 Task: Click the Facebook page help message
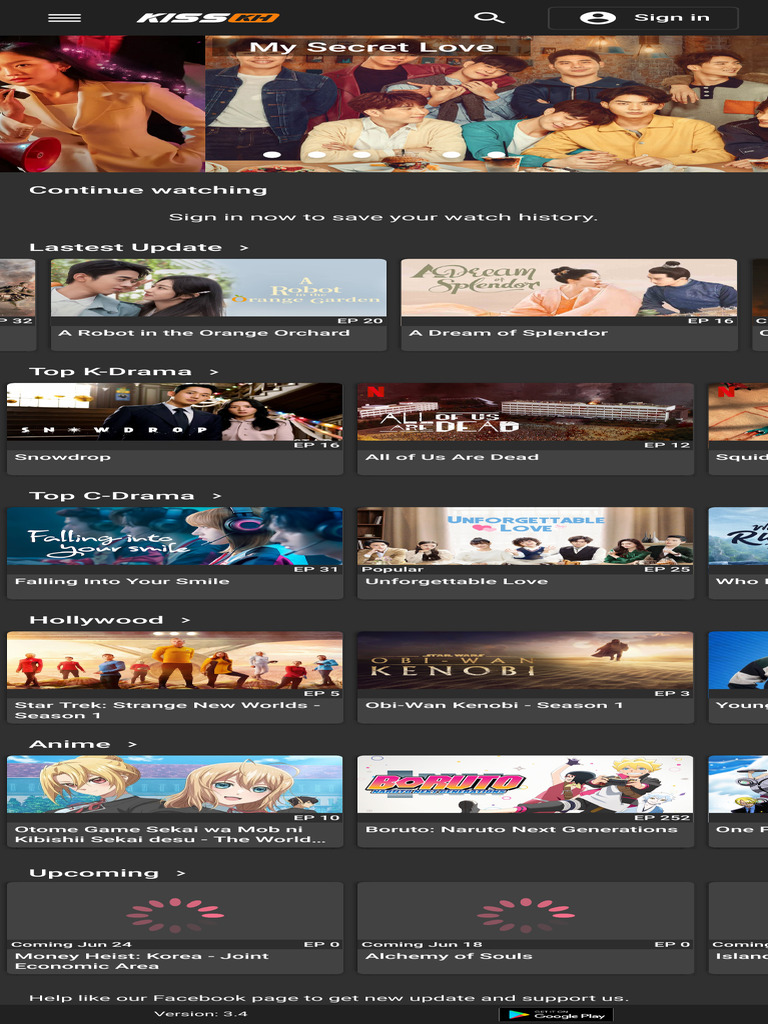click(328, 998)
